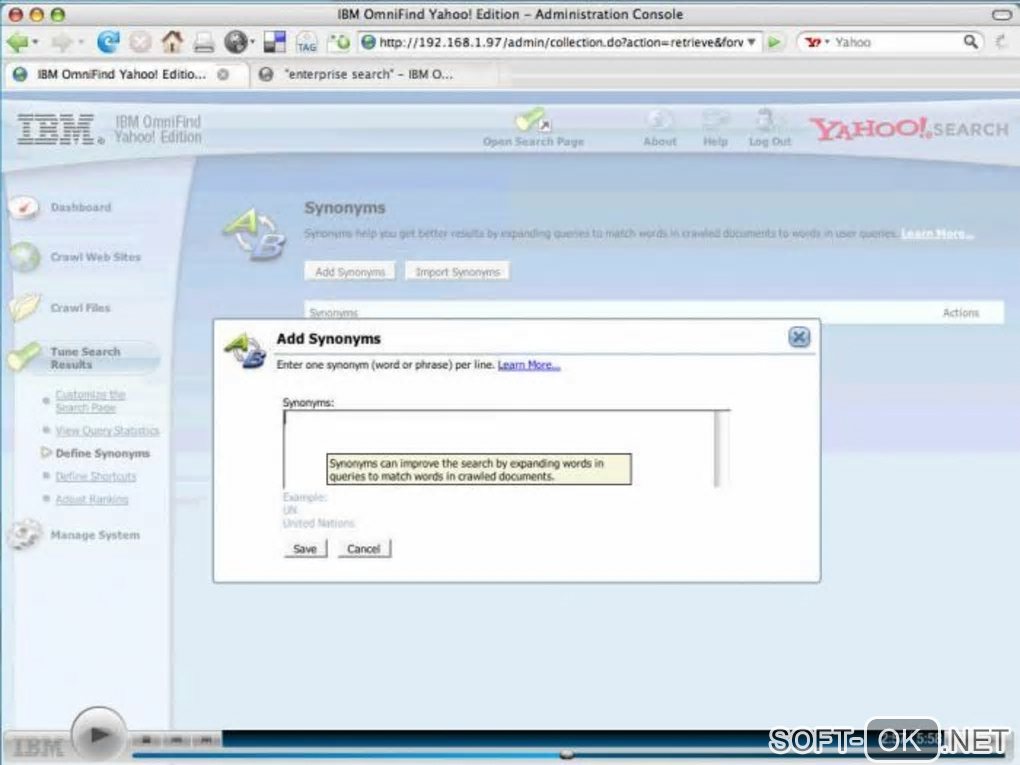Open Crawl Web Sites in sidebar
The height and width of the screenshot is (765, 1020).
(96, 257)
